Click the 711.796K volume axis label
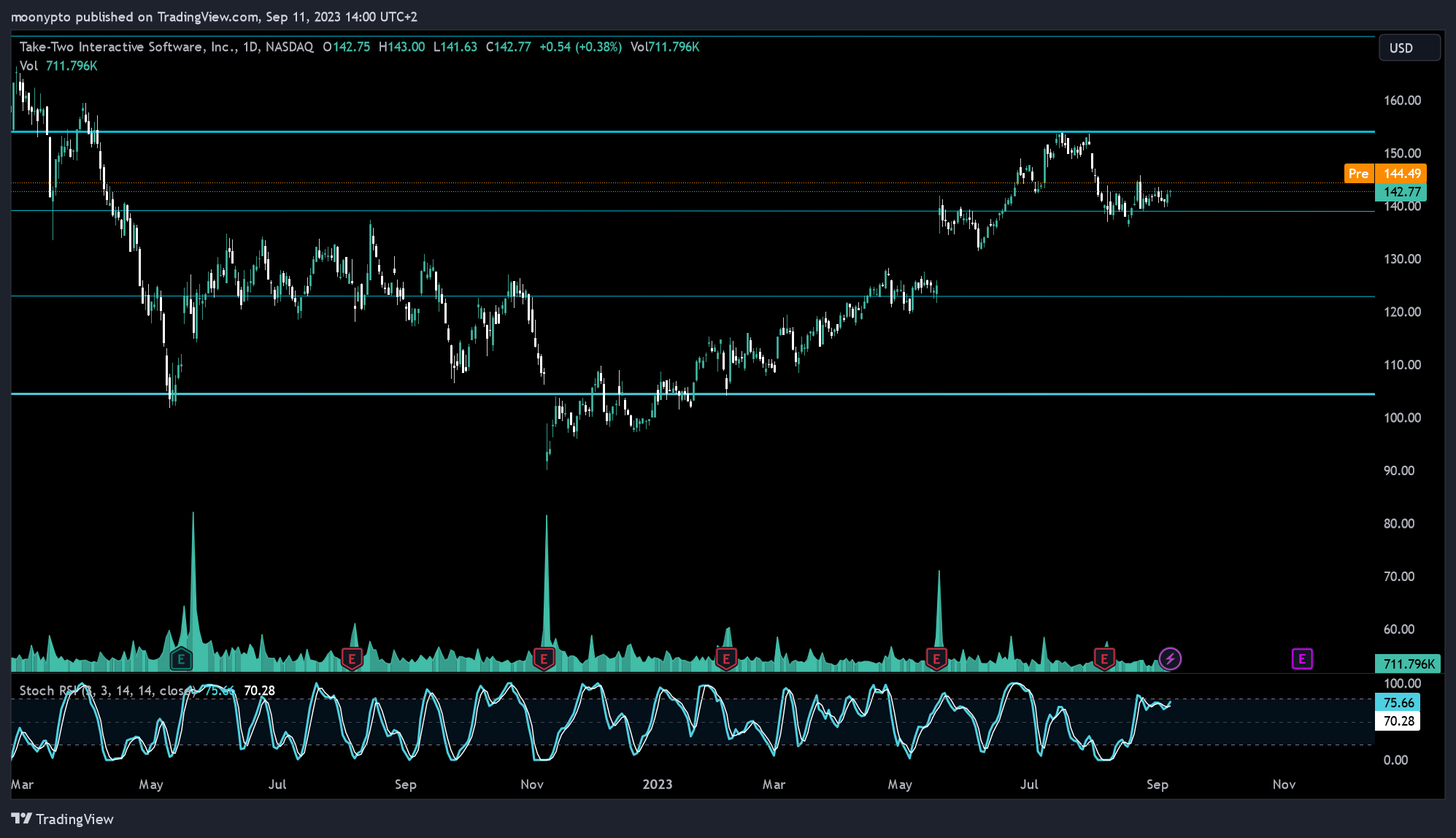 pyautogui.click(x=1408, y=664)
